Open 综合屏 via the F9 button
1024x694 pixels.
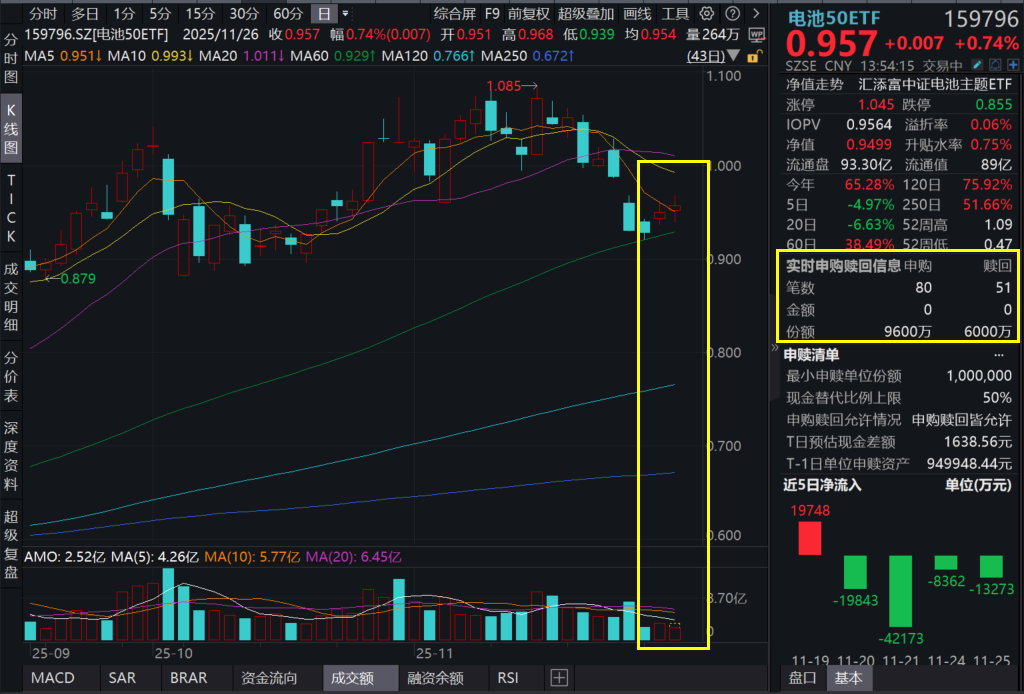coord(492,12)
